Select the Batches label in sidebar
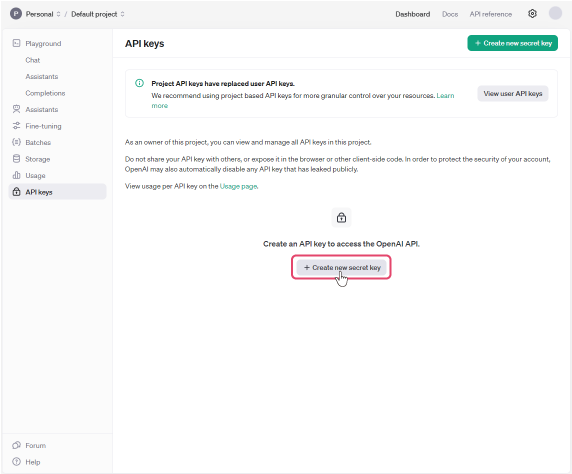 tap(38, 143)
